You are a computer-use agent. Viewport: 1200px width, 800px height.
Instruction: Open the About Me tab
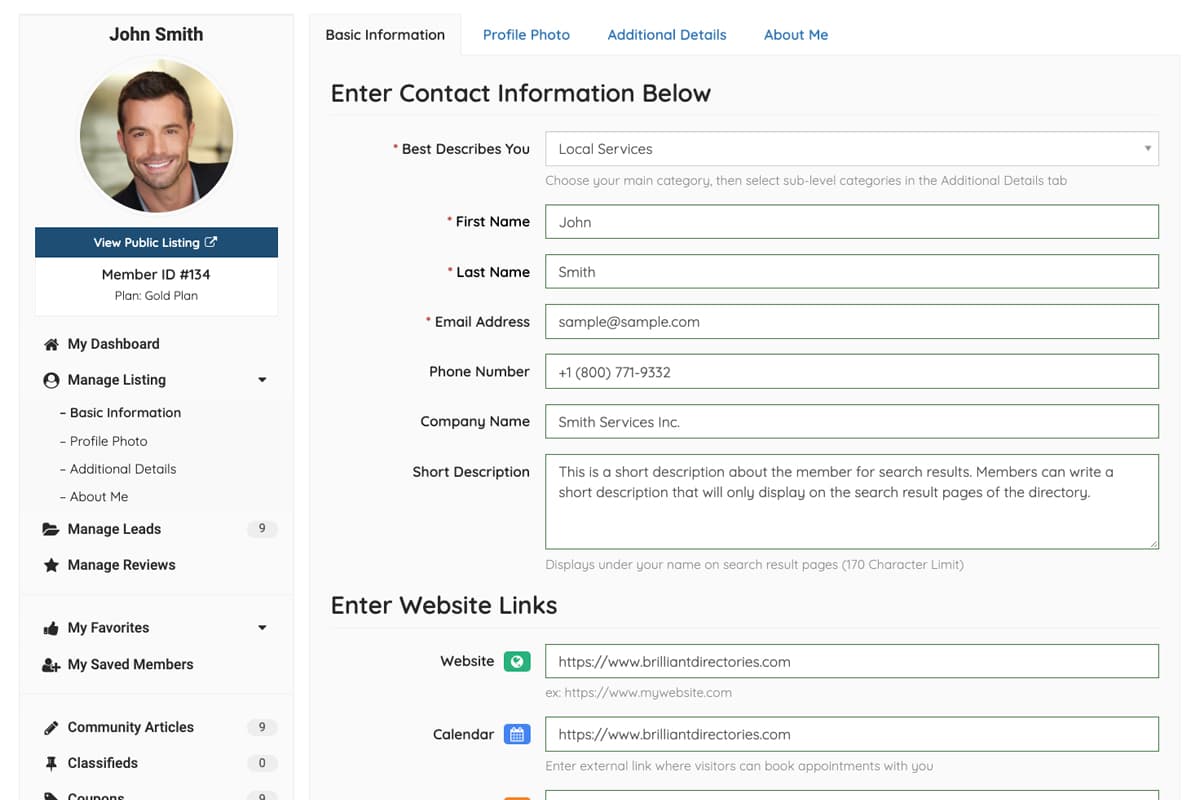[x=796, y=34]
